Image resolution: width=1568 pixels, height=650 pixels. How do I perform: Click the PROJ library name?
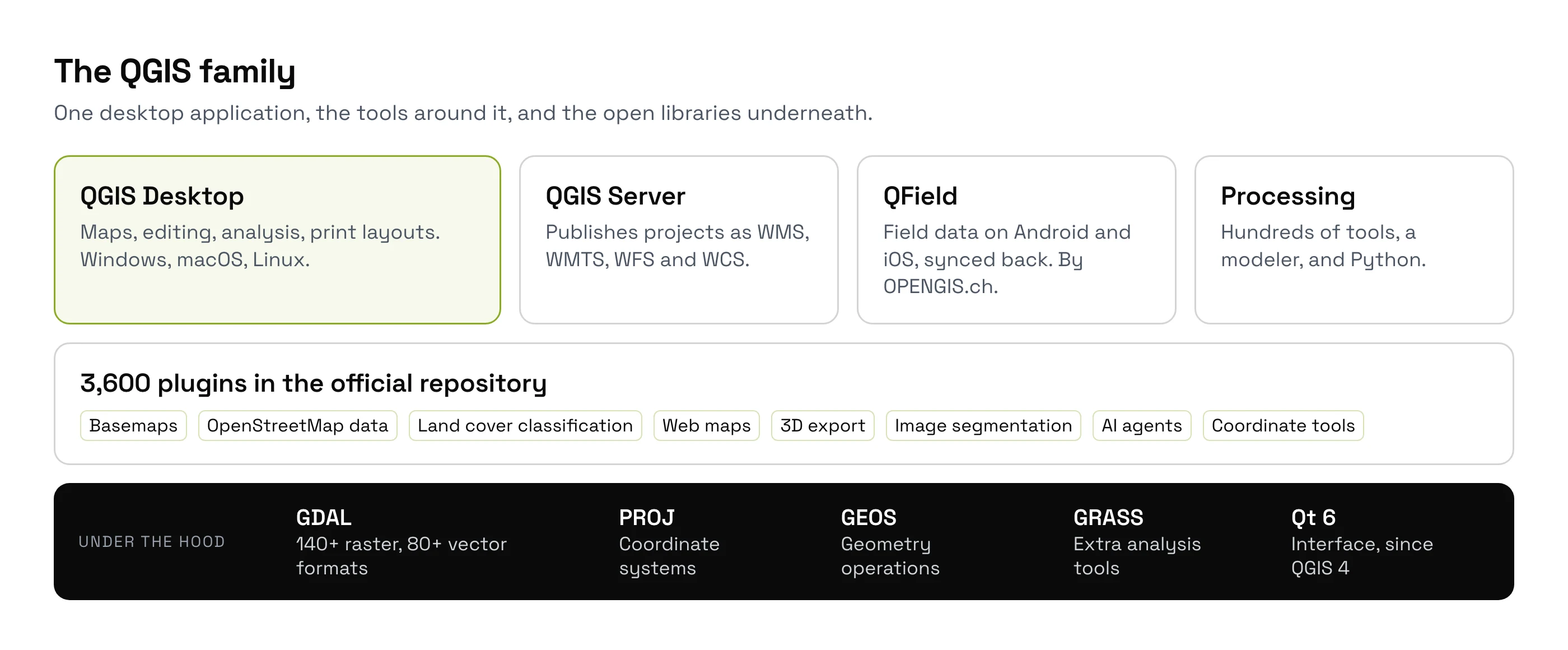click(646, 517)
